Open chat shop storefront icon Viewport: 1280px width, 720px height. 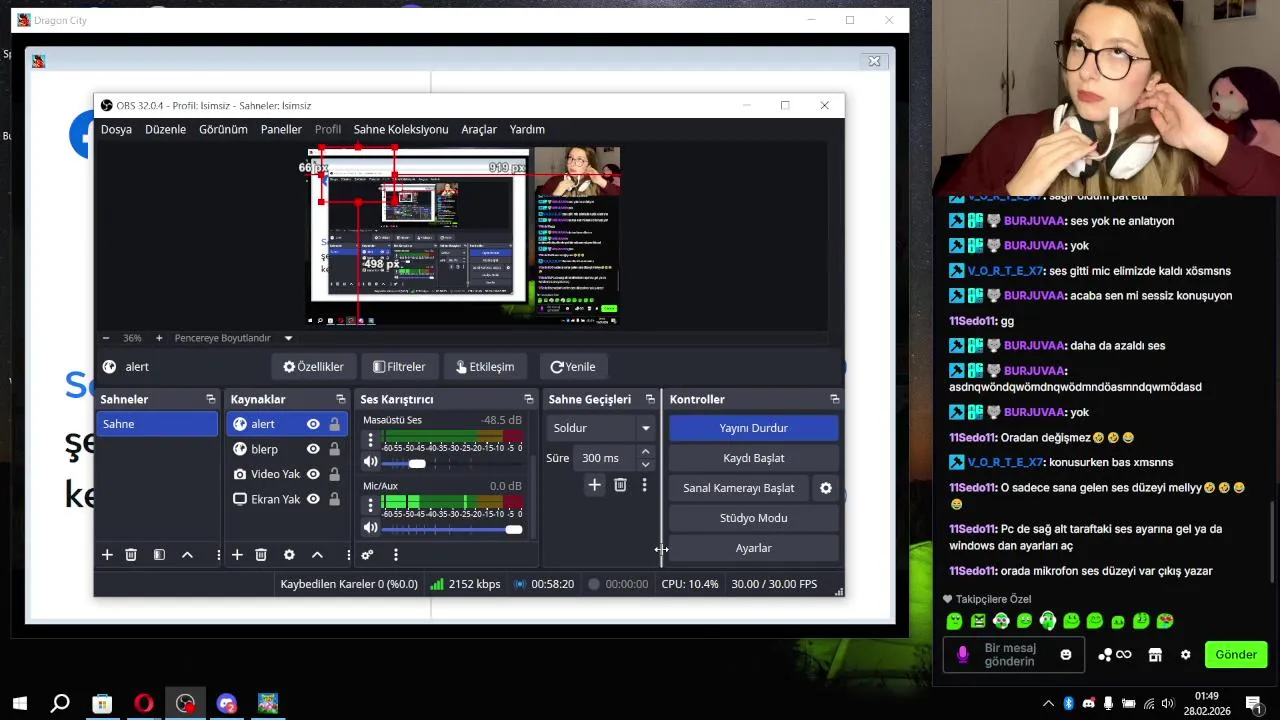[1155, 655]
